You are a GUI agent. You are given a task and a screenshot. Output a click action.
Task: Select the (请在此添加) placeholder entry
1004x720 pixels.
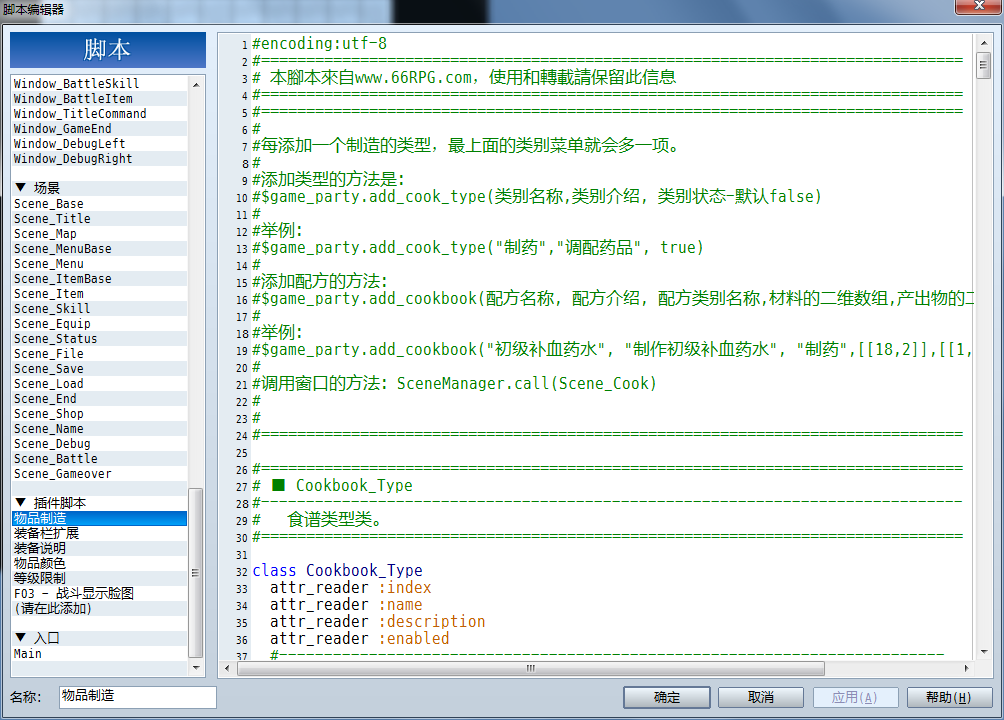point(99,608)
